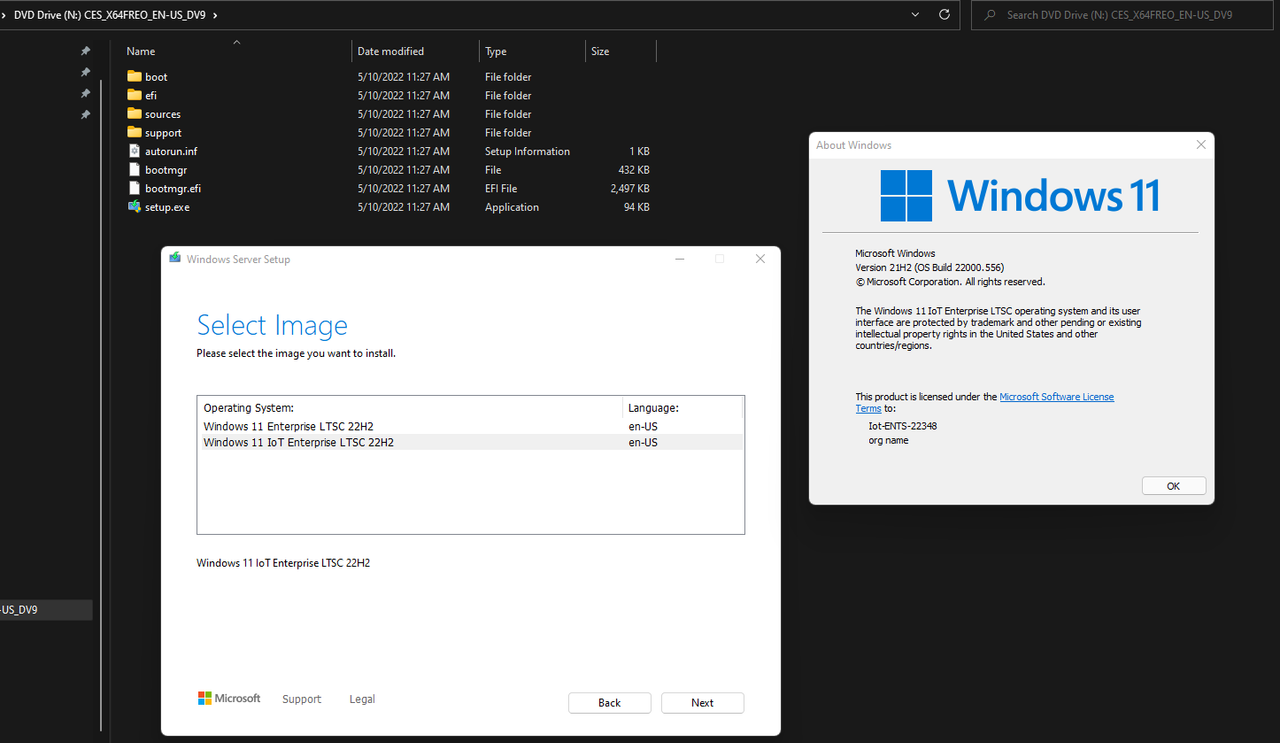The height and width of the screenshot is (743, 1280).
Task: Click the '2,497 KB' size cell
Action: coord(630,188)
